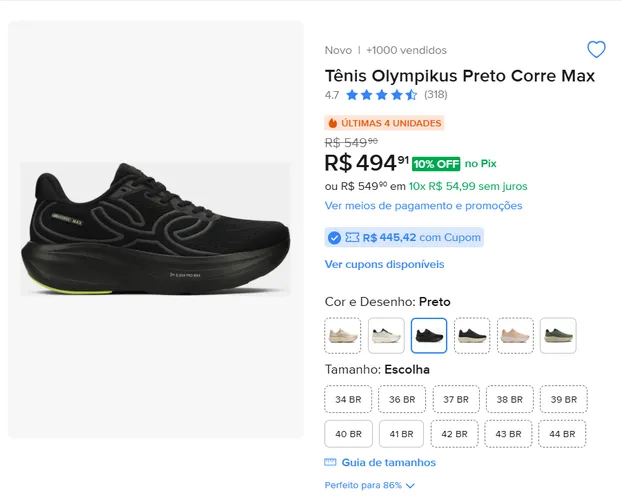The height and width of the screenshot is (500, 622).
Task: Click the coupon ticket icon
Action: pyautogui.click(x=352, y=237)
